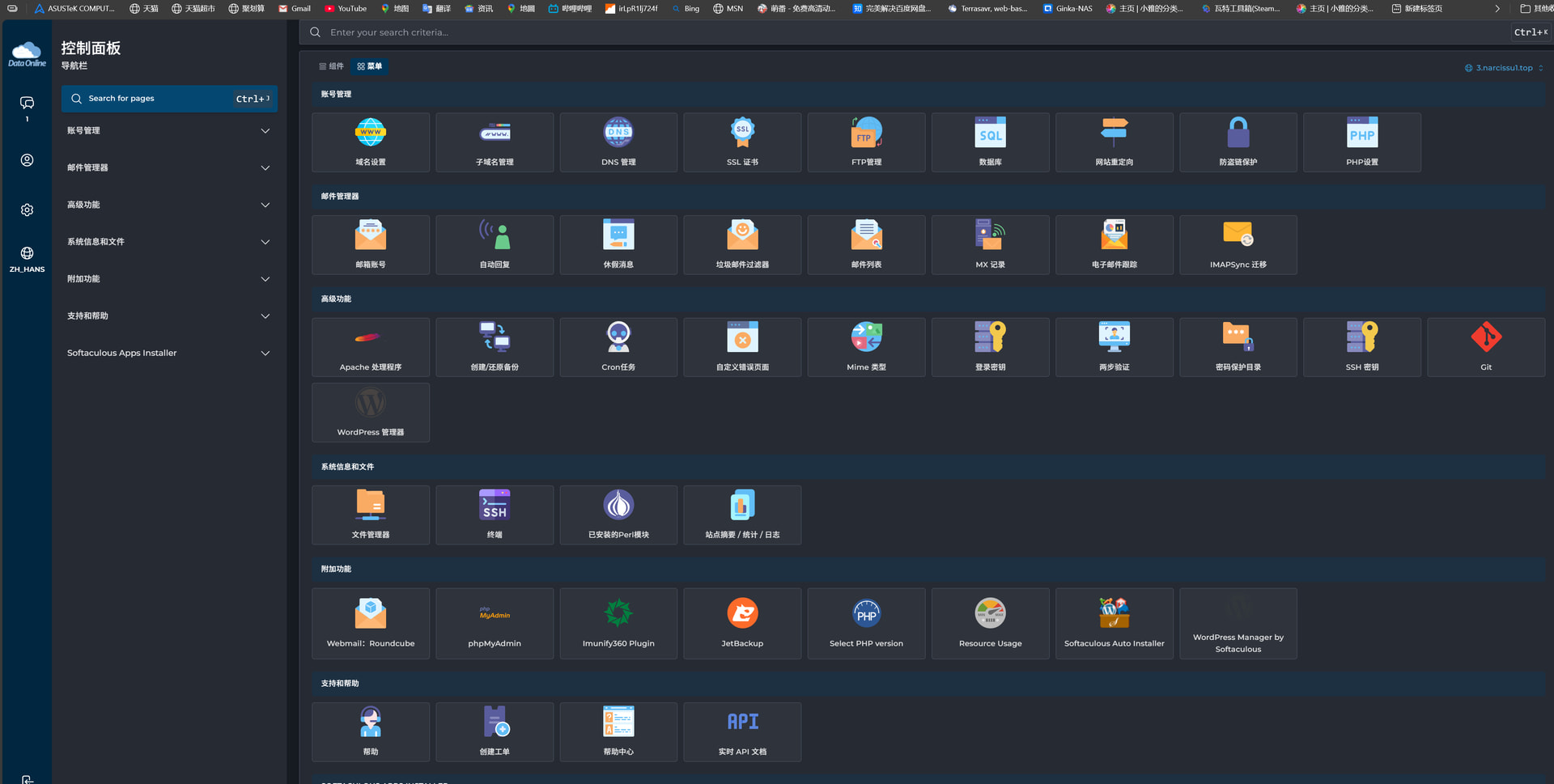Switch to the 菜单 view tab

point(370,66)
